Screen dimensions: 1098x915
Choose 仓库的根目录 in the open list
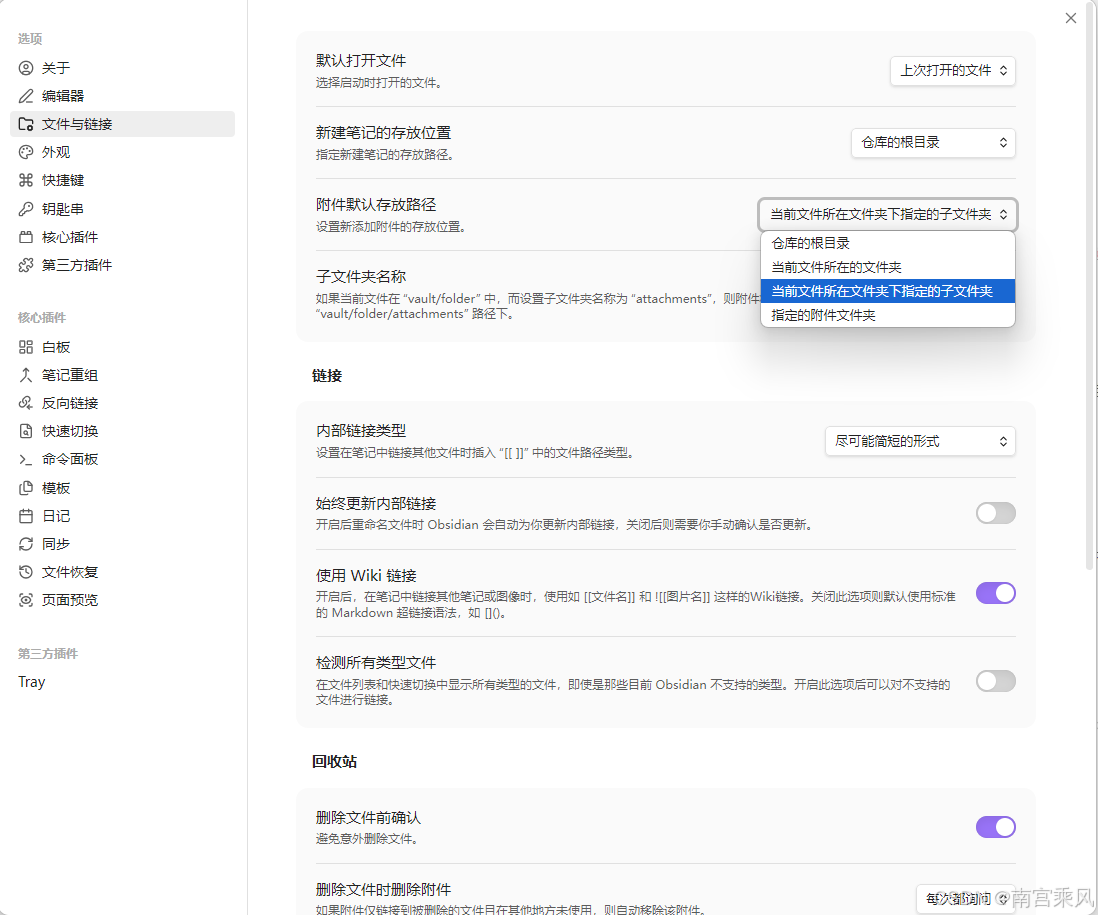[887, 243]
